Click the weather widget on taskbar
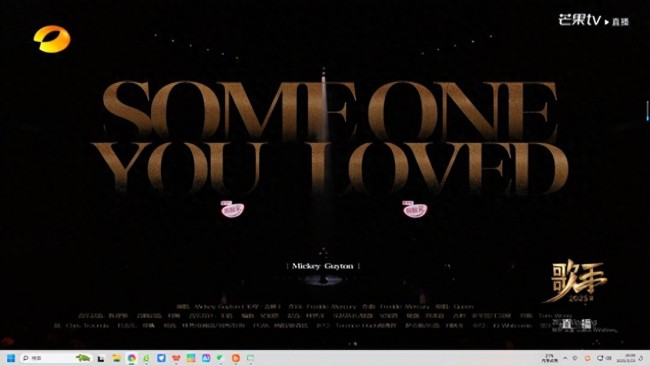 click(x=550, y=358)
